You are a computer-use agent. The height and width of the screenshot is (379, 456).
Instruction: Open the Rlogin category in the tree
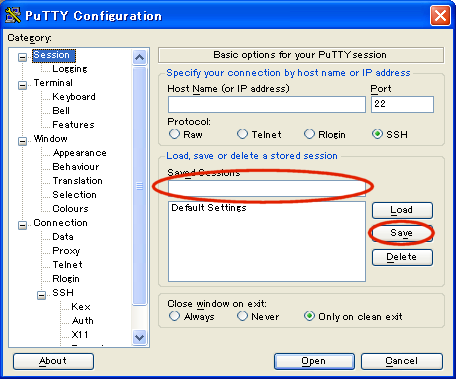[x=66, y=279]
